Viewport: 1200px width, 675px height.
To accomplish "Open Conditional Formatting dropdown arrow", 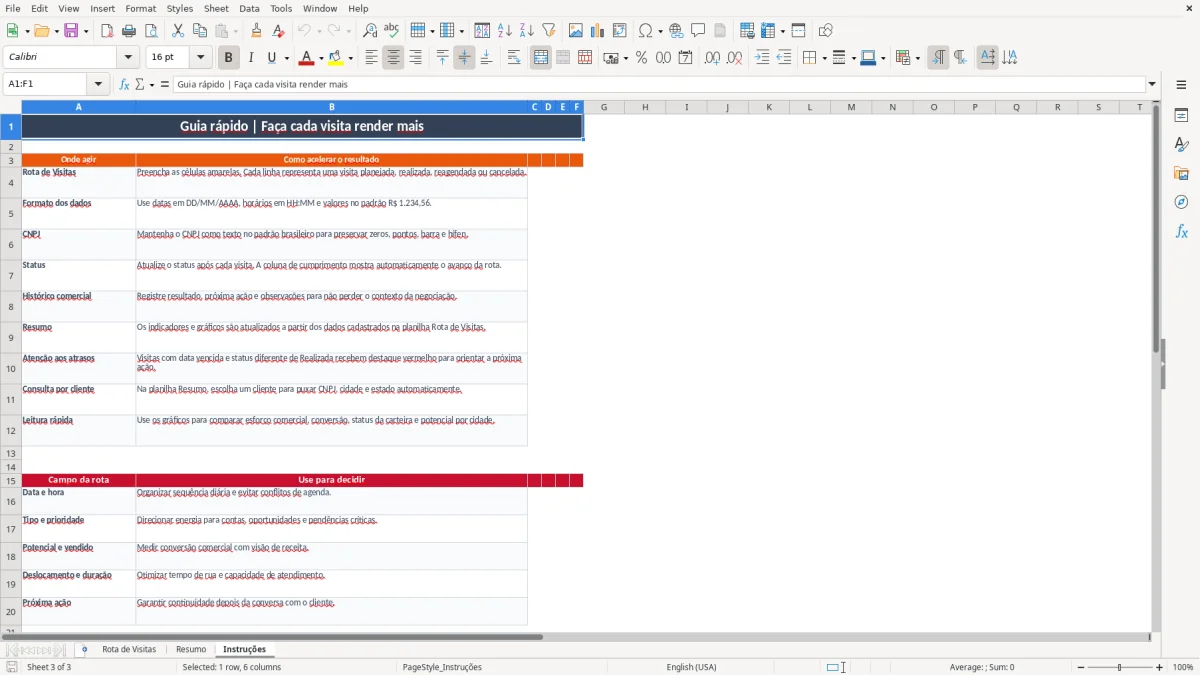I will (917, 58).
